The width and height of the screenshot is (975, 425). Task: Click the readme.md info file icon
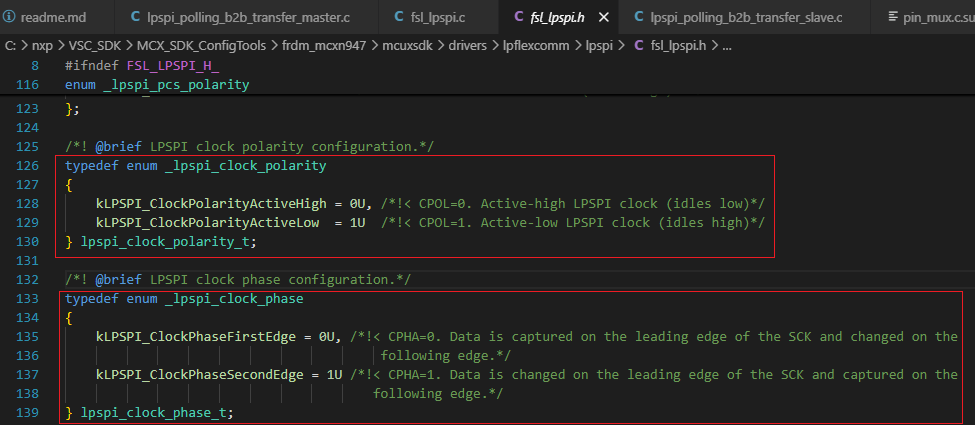[9, 17]
